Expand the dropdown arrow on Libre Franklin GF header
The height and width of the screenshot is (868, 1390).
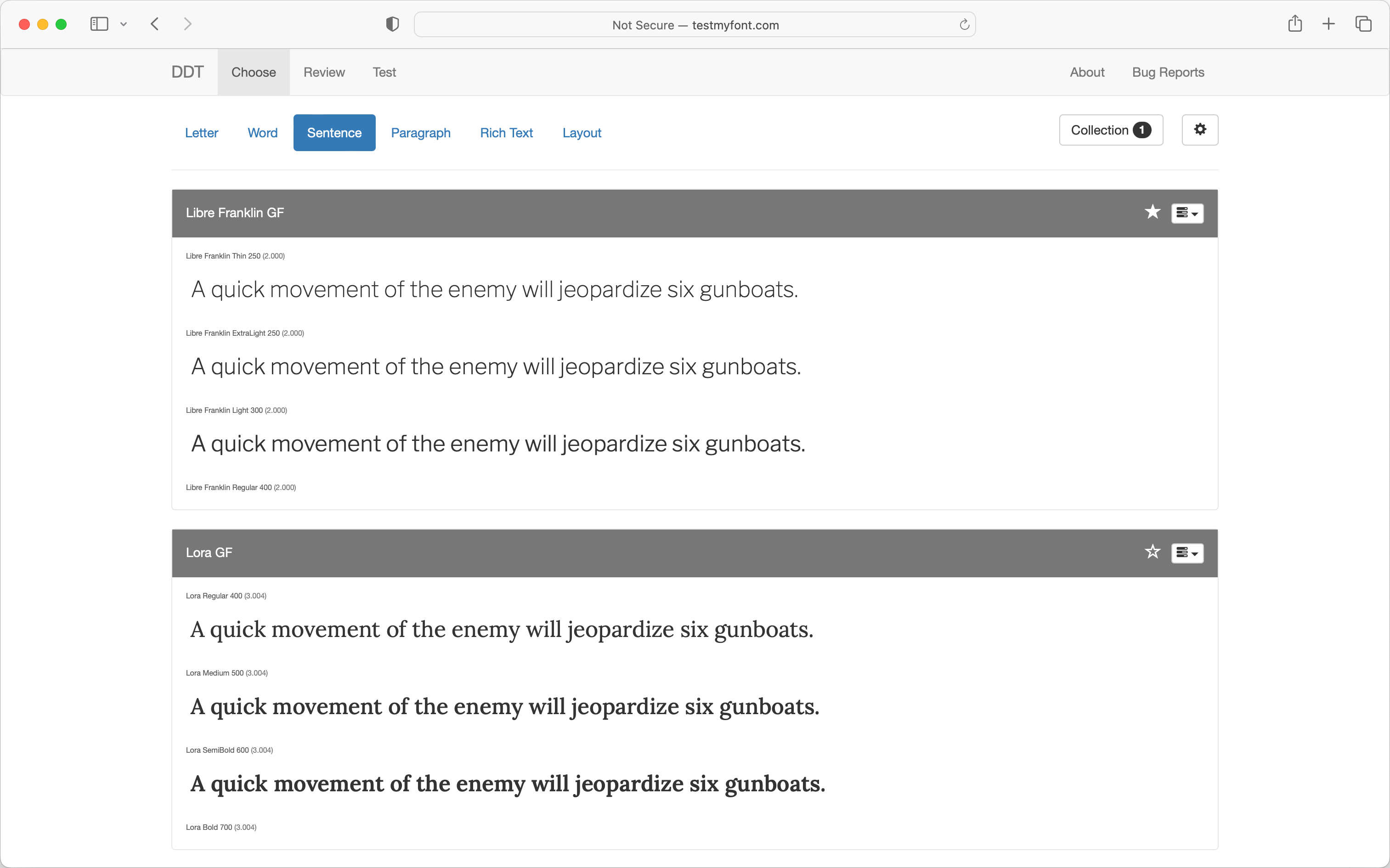(x=1195, y=214)
